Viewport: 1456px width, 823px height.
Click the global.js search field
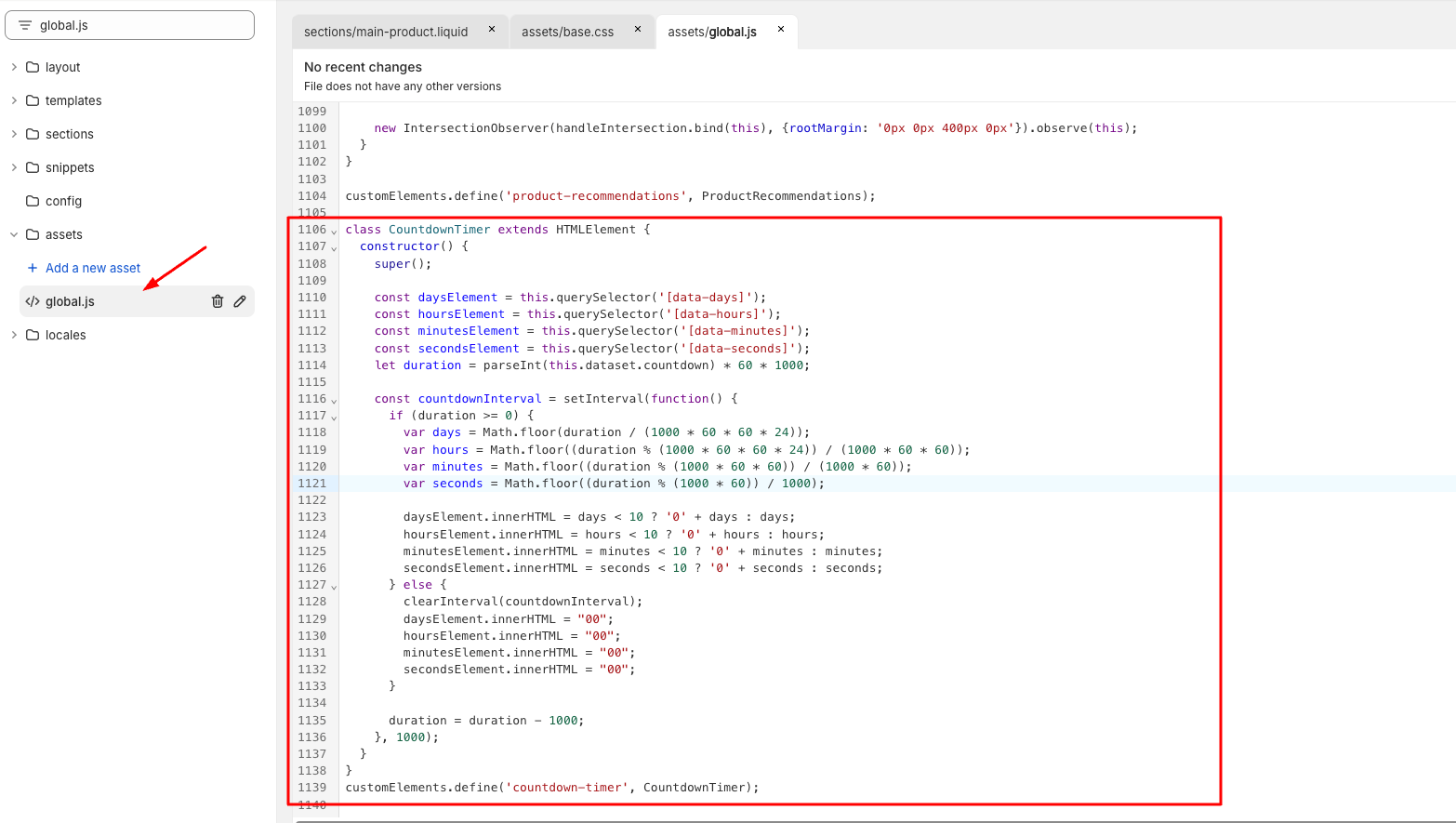(129, 25)
